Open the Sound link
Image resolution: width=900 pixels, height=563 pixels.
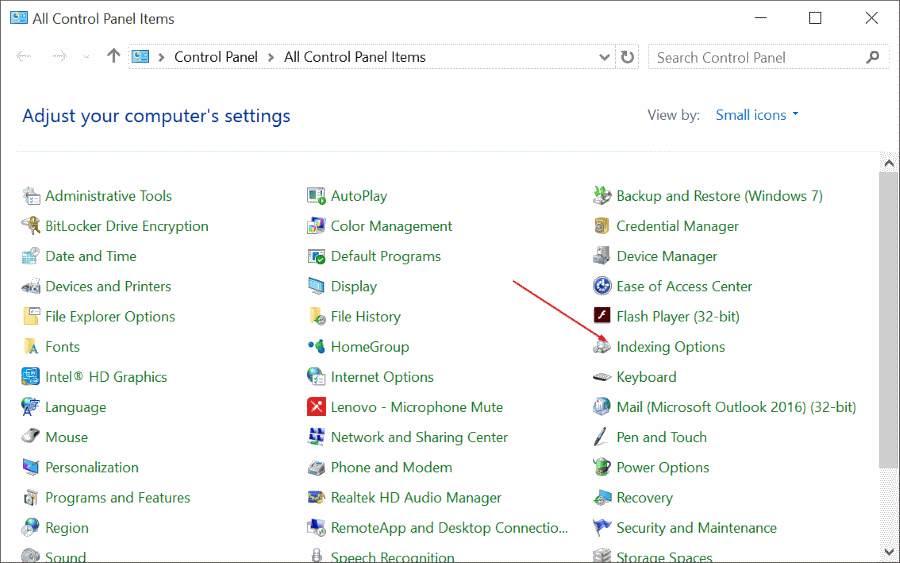(65, 557)
